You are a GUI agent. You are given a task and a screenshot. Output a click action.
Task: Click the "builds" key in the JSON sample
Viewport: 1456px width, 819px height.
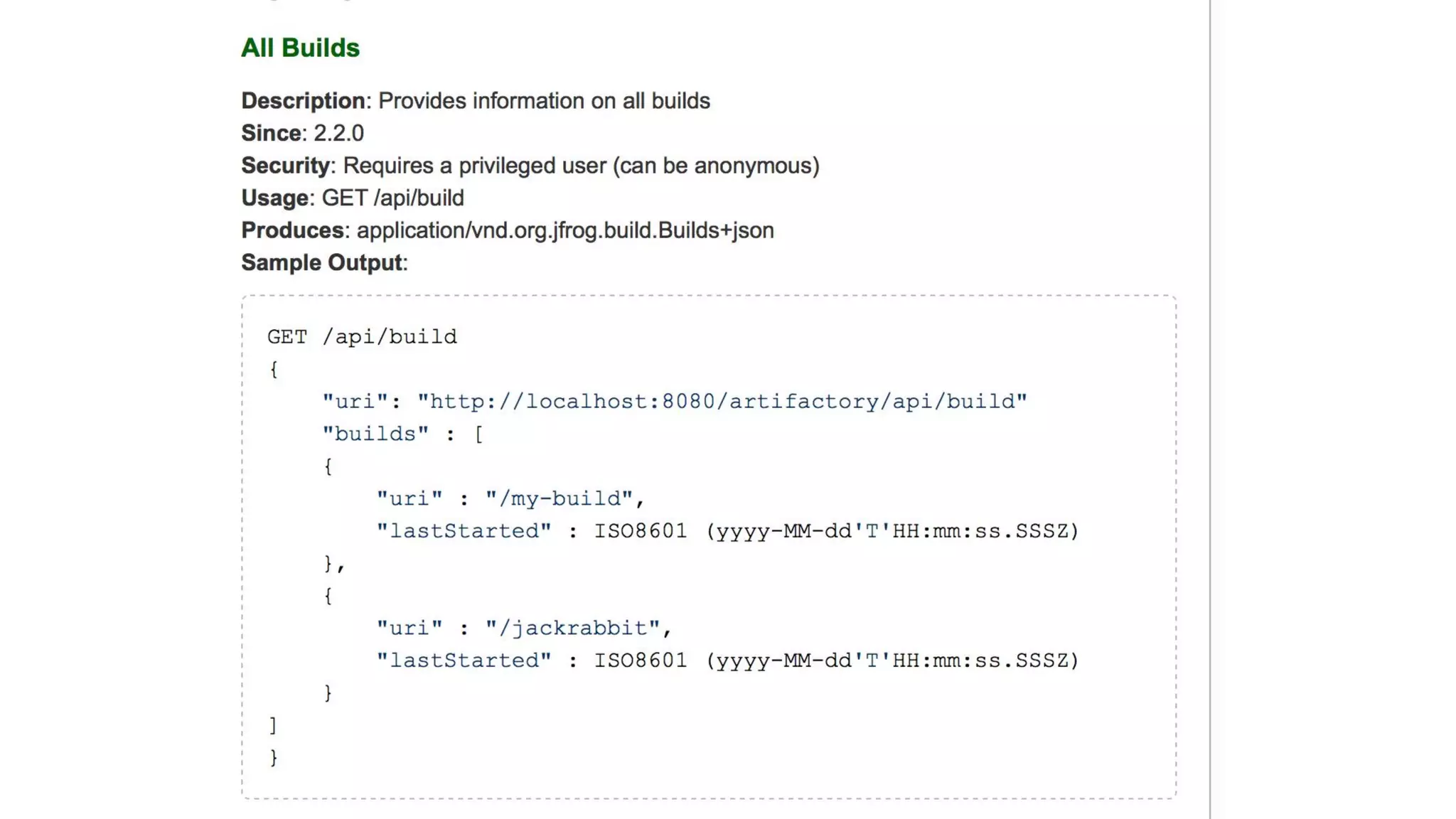[x=375, y=434]
